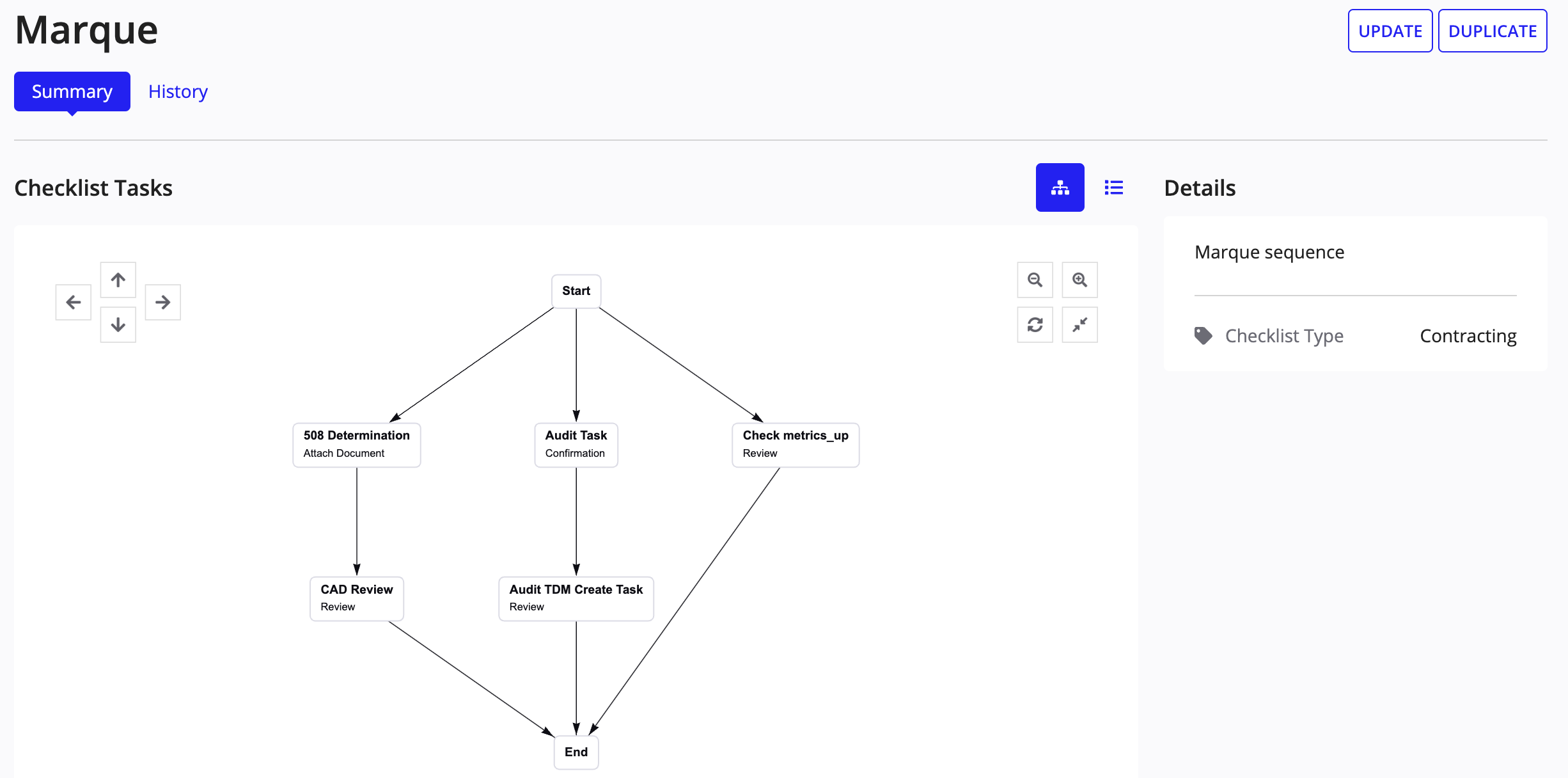Screen dimensions: 1568x778
Task: Select the Check metrics_up review node
Action: pos(796,445)
